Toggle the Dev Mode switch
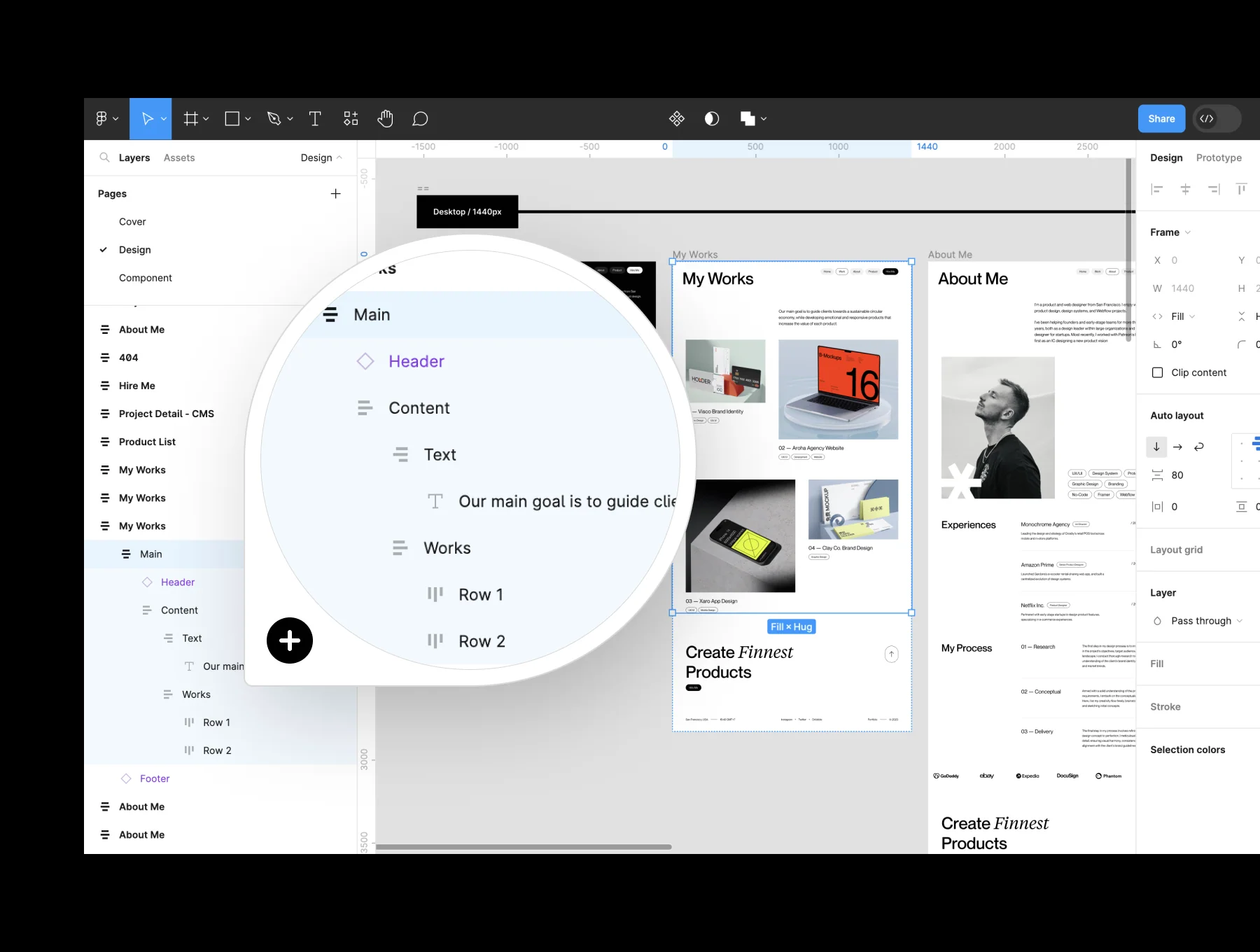The image size is (1260, 952). click(1217, 119)
